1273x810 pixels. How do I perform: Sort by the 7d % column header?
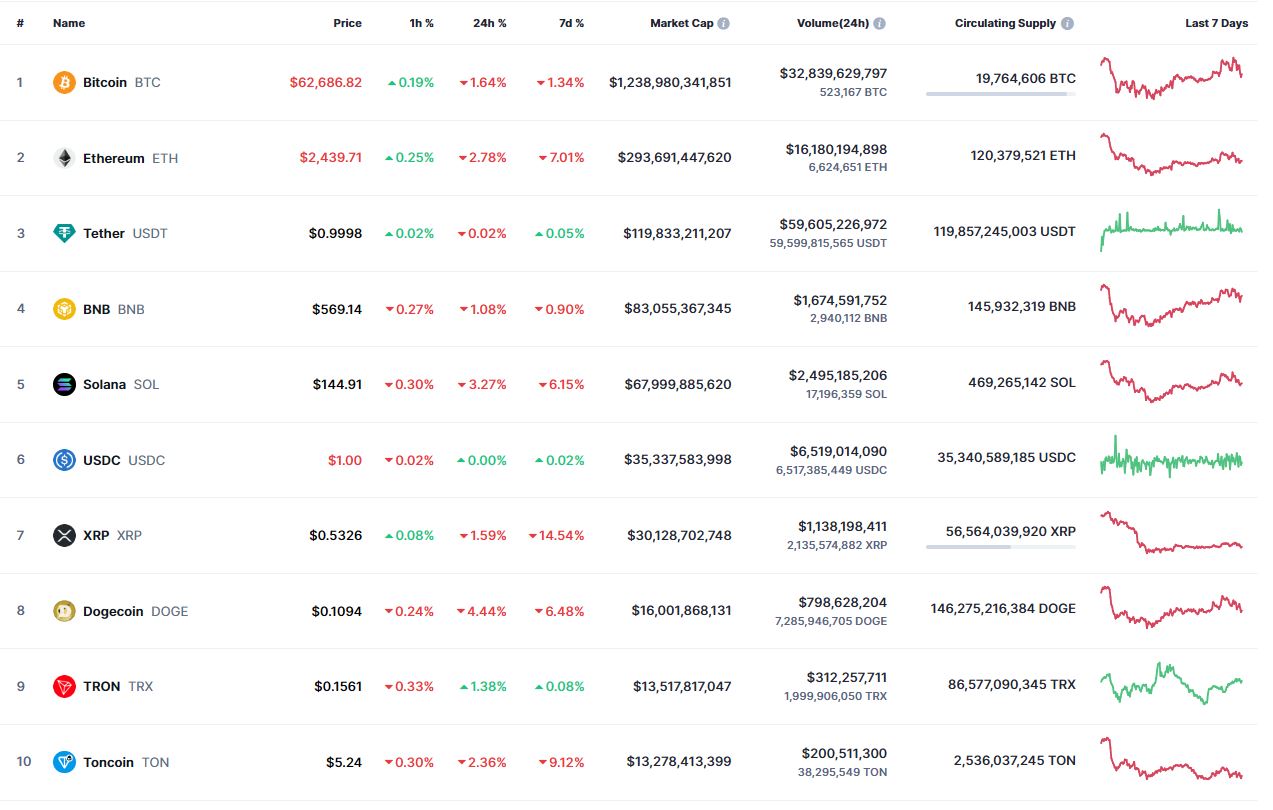tap(571, 23)
